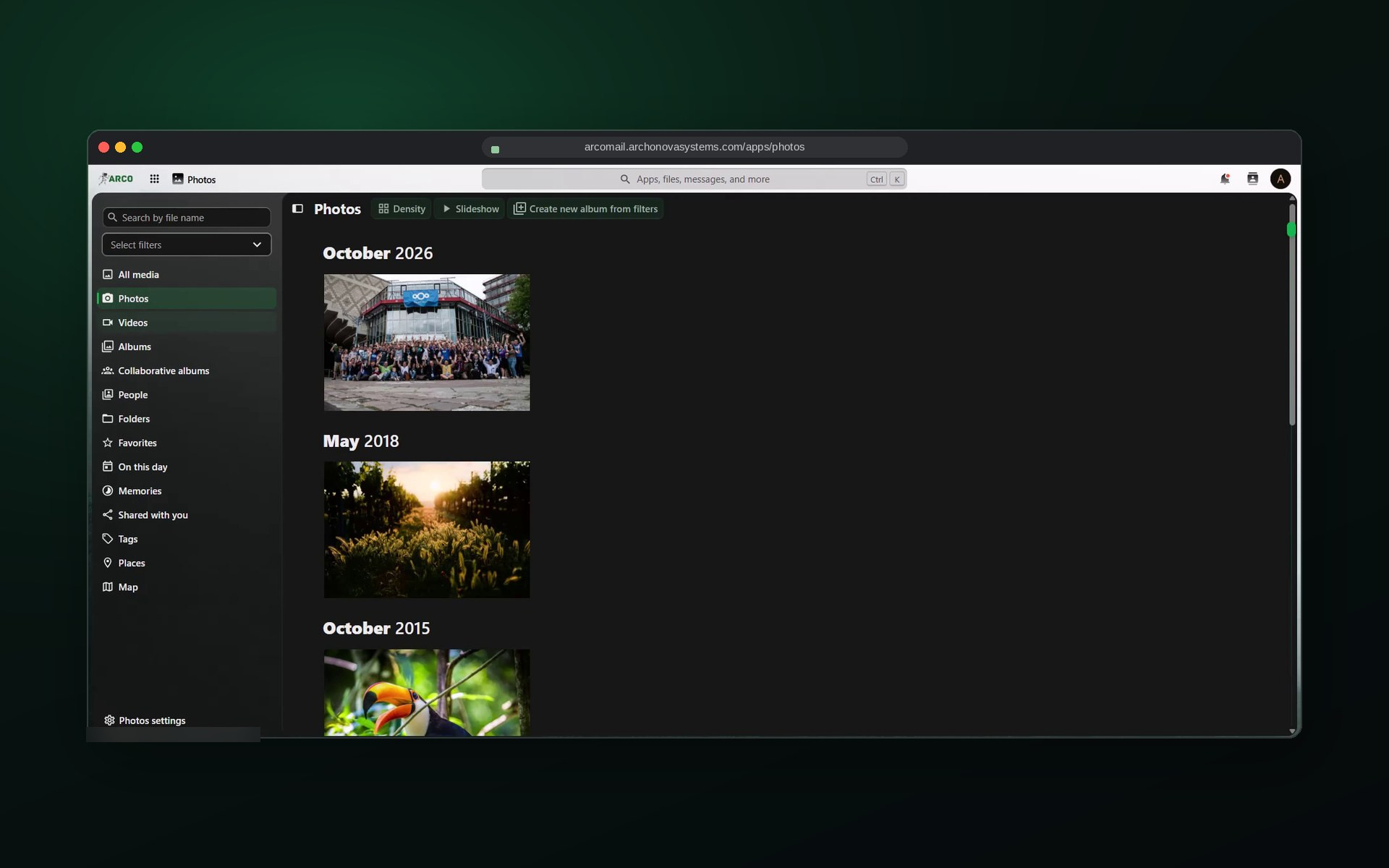Open the contacts icon in header
1389x868 pixels.
coord(1252,179)
